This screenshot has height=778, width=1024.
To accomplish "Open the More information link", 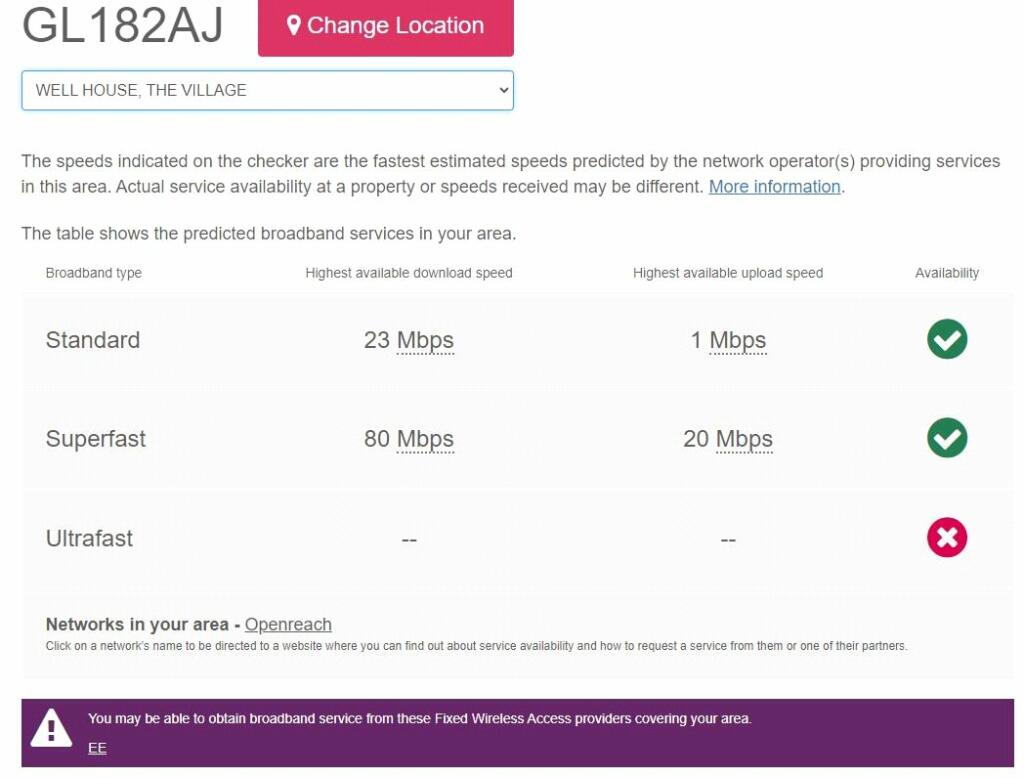I will coord(775,187).
